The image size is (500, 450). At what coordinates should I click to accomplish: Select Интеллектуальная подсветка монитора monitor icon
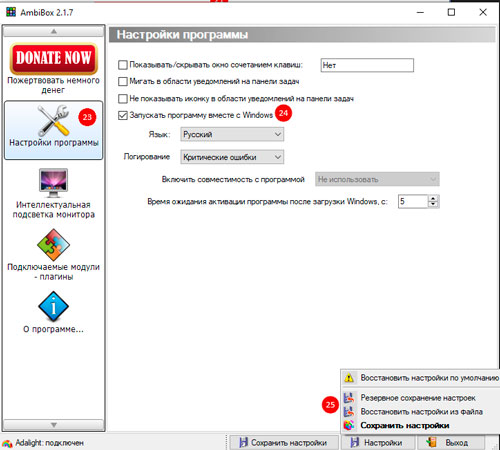coord(53,183)
